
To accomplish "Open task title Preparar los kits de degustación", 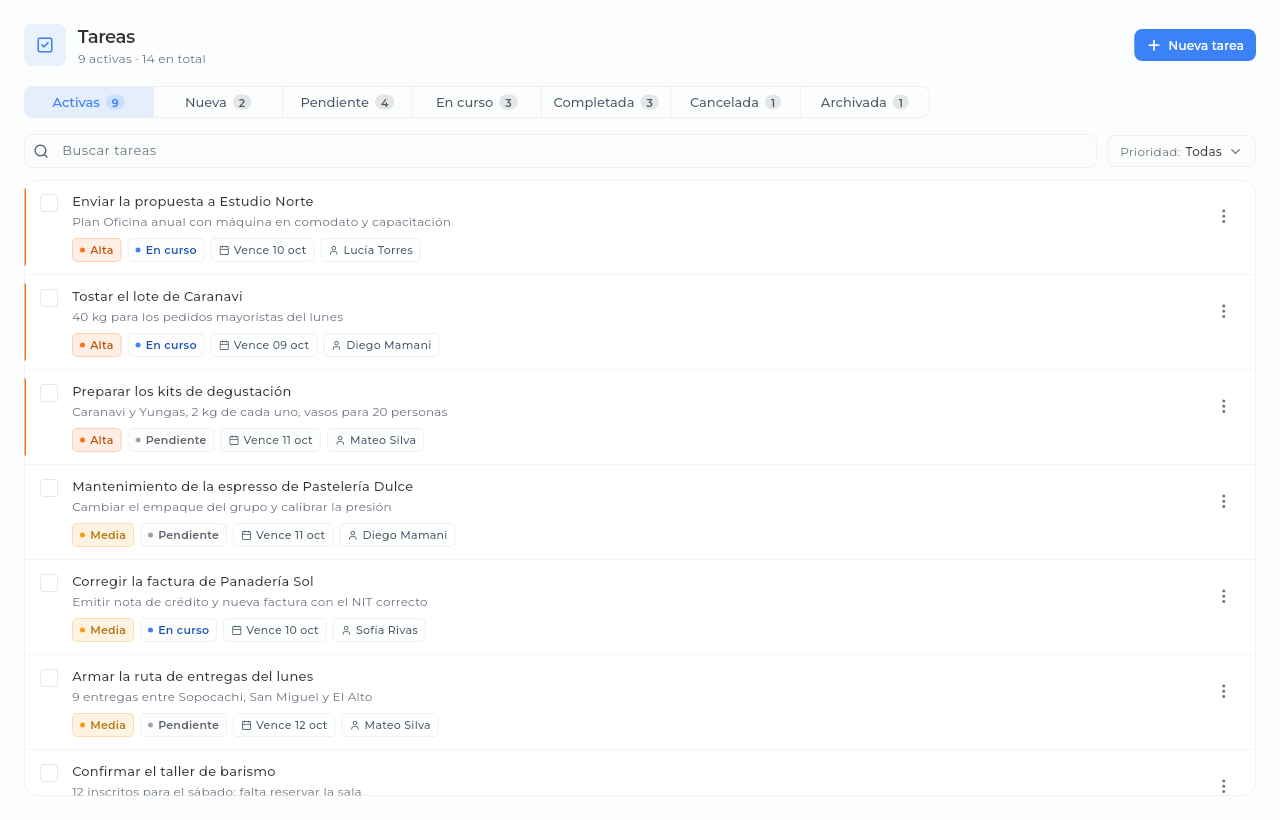I will coord(182,391).
